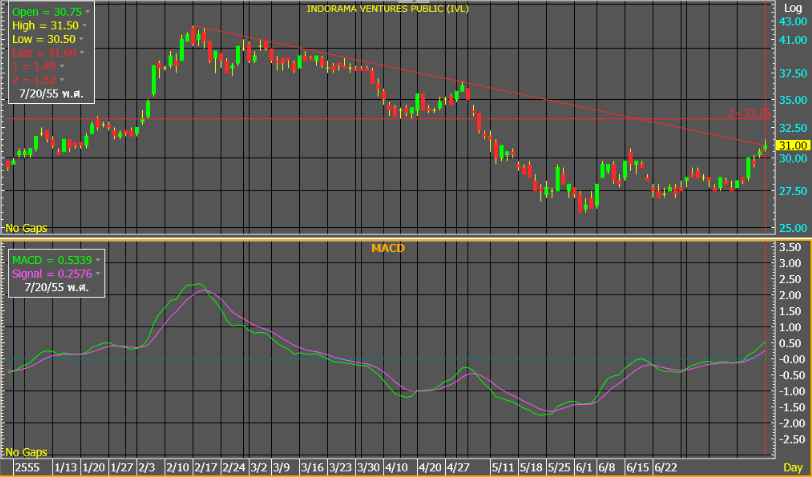Open the Last = 31.00 dropdown arrow

pyautogui.click(x=80, y=52)
